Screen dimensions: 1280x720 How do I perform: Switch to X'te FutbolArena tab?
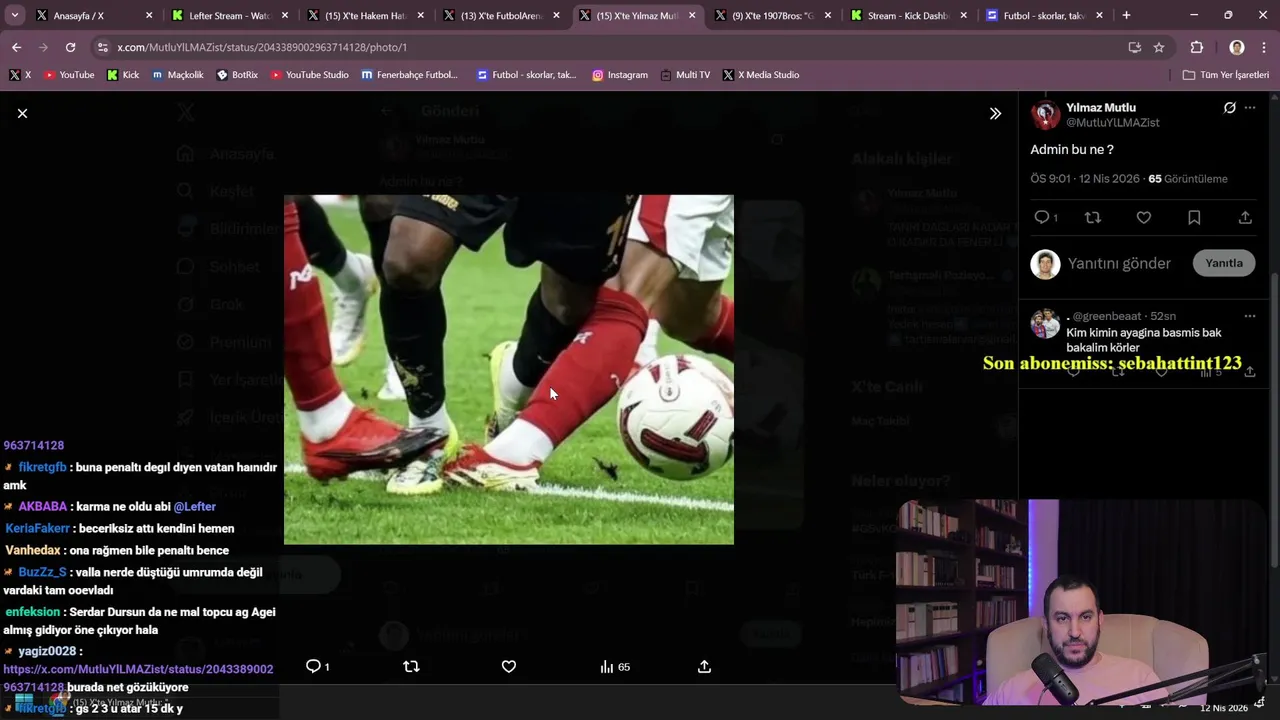click(x=498, y=16)
